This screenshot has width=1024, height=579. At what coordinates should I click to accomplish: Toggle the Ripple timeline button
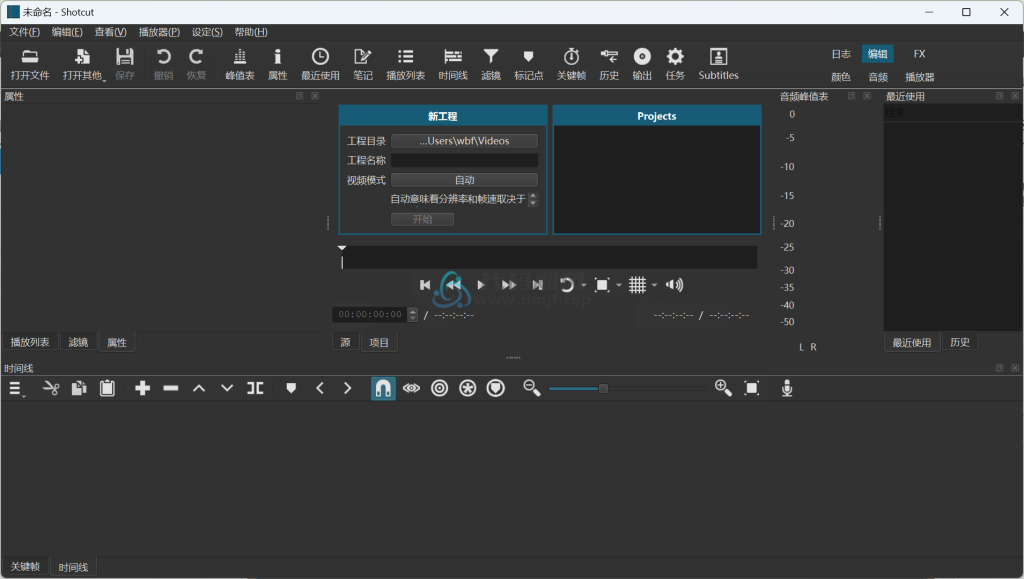pos(440,388)
